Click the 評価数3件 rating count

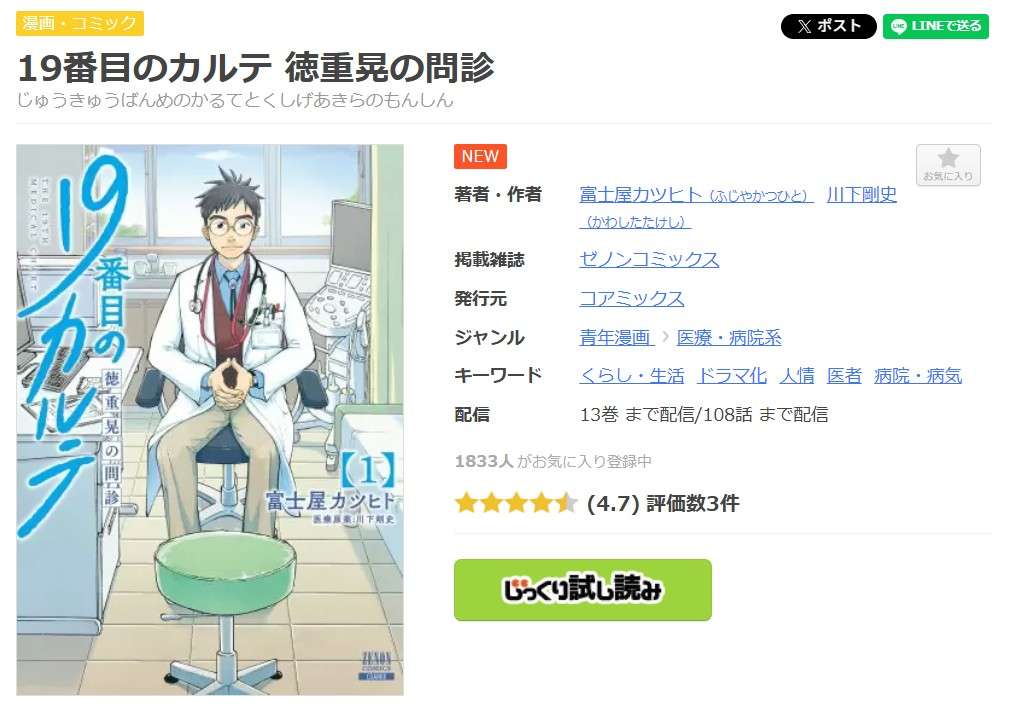693,503
